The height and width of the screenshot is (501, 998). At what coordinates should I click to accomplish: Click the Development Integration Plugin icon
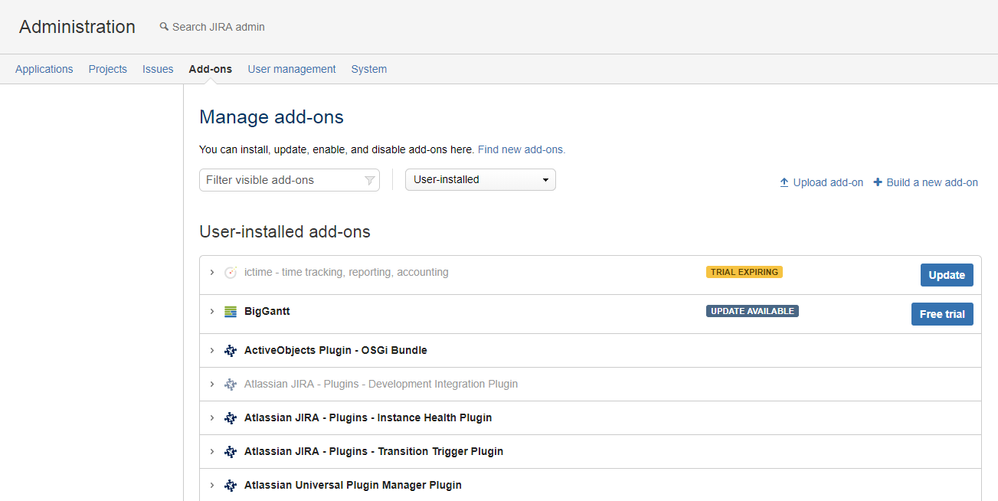(230, 385)
